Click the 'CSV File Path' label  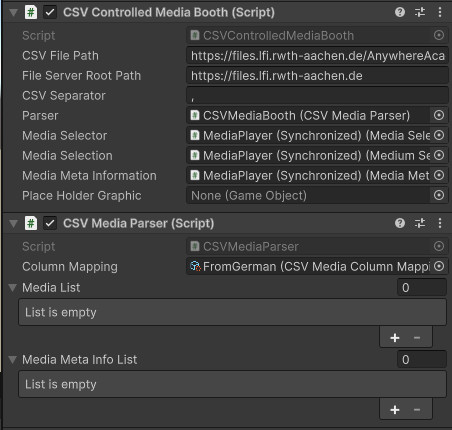(60, 56)
